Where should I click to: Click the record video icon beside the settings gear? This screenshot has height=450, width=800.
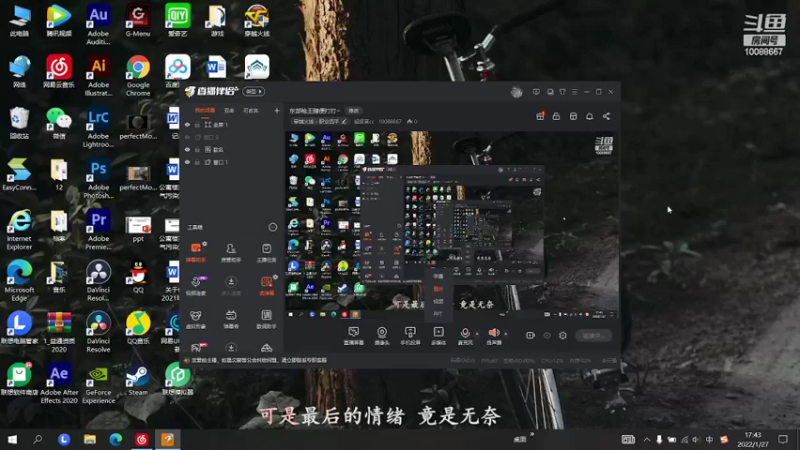(x=530, y=335)
